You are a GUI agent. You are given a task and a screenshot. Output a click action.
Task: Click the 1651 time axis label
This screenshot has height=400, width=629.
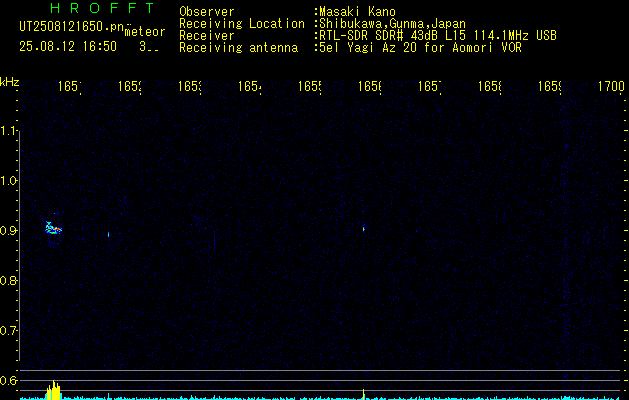(69, 86)
